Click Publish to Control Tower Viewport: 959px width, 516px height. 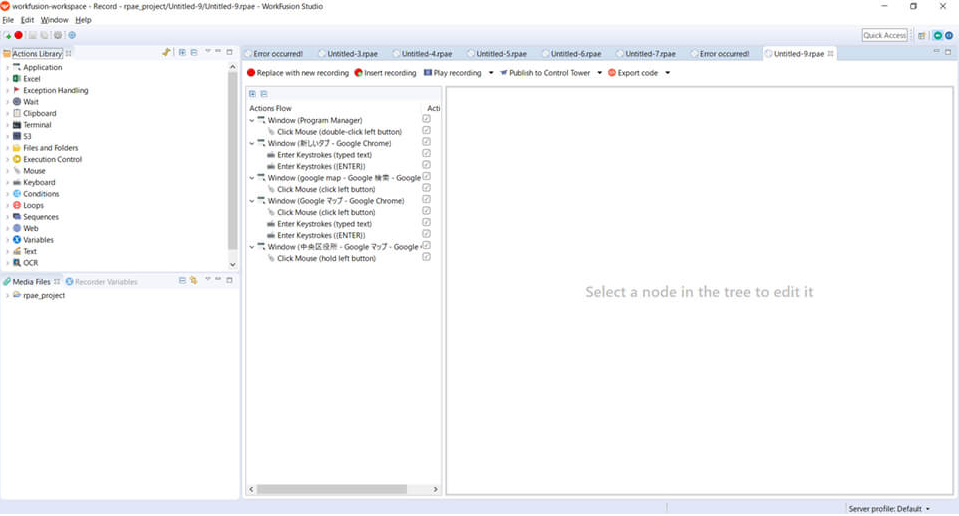[545, 73]
